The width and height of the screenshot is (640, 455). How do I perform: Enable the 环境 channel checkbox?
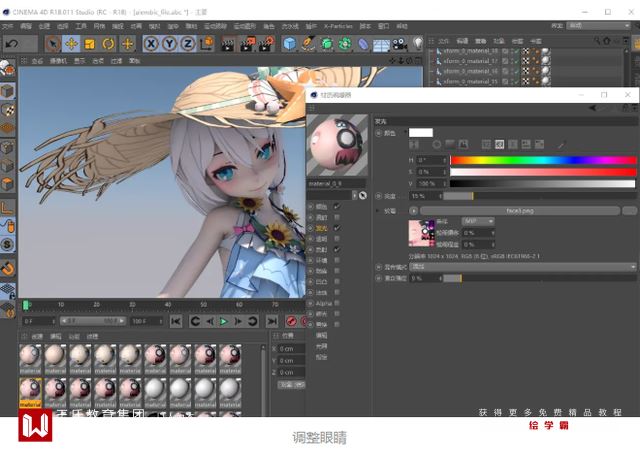[x=337, y=260]
